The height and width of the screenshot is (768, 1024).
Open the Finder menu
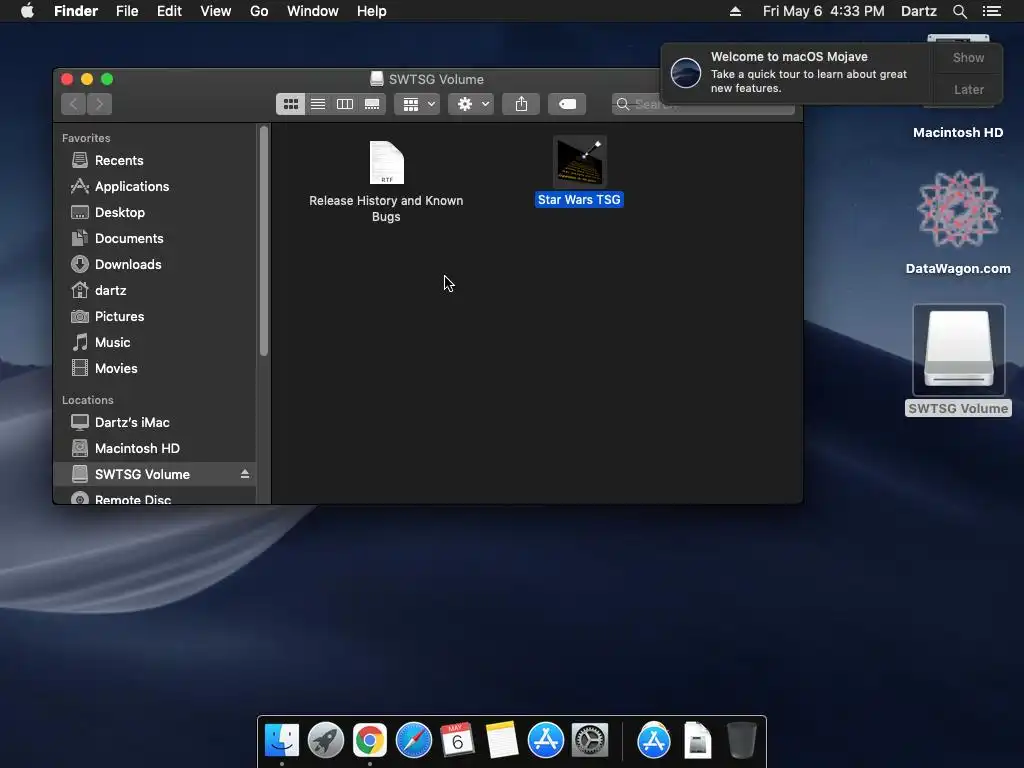click(x=76, y=11)
